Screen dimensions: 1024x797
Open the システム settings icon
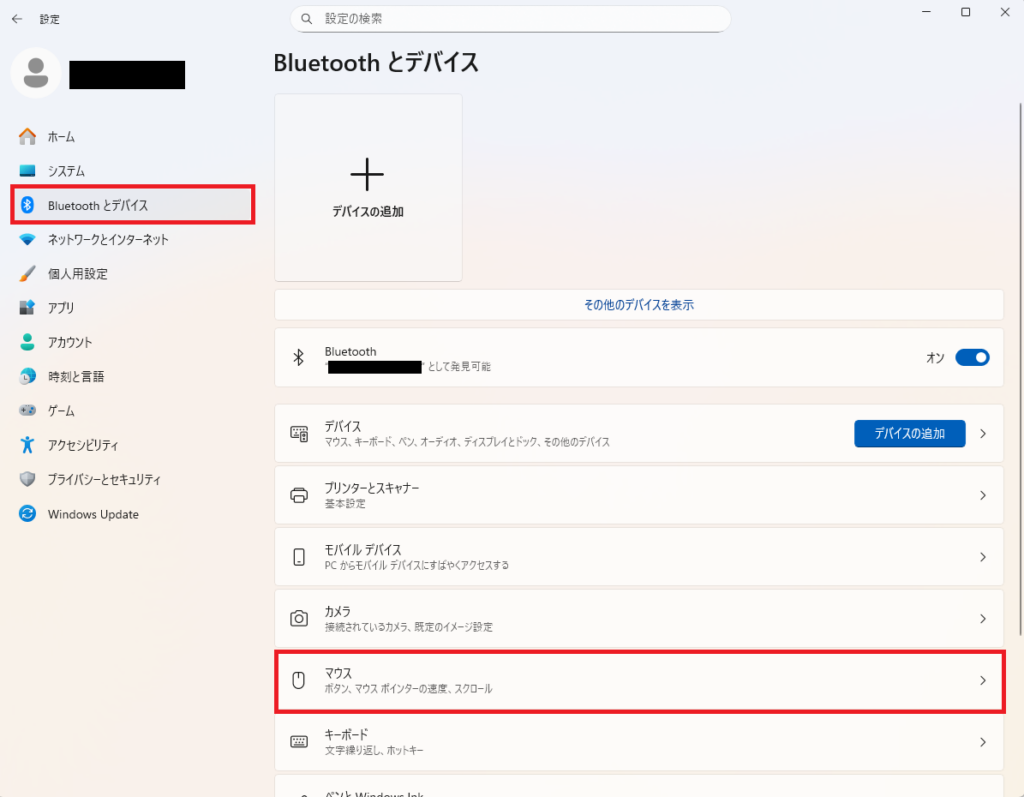click(x=28, y=171)
